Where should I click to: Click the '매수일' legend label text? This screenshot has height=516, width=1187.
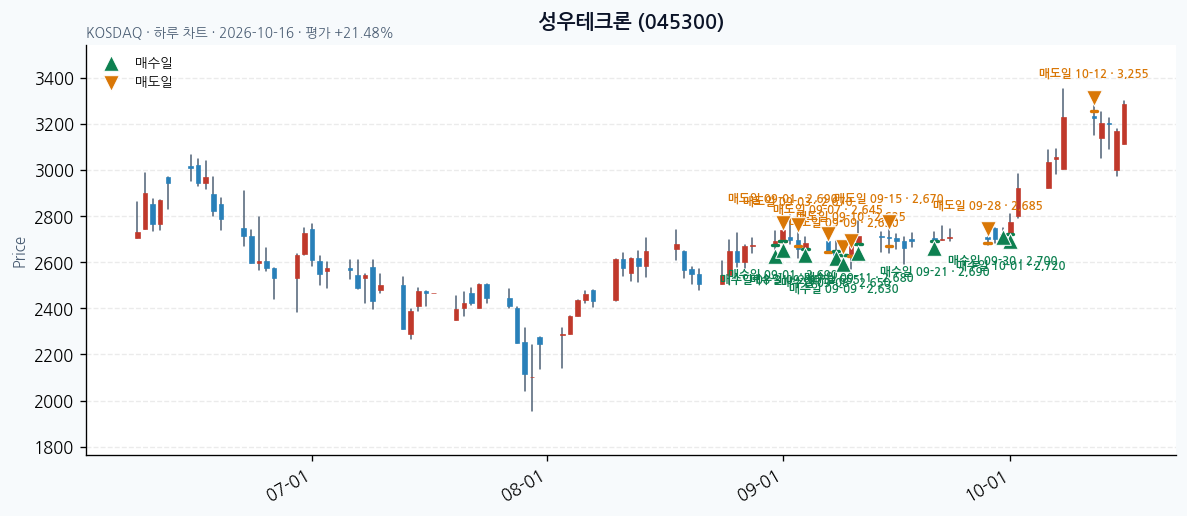[x=154, y=64]
